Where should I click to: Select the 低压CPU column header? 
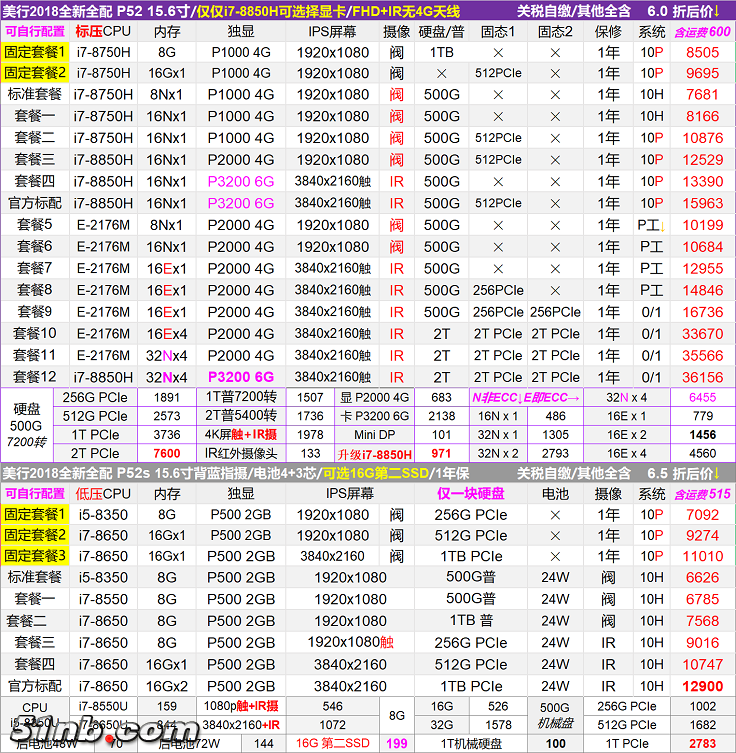[103, 493]
